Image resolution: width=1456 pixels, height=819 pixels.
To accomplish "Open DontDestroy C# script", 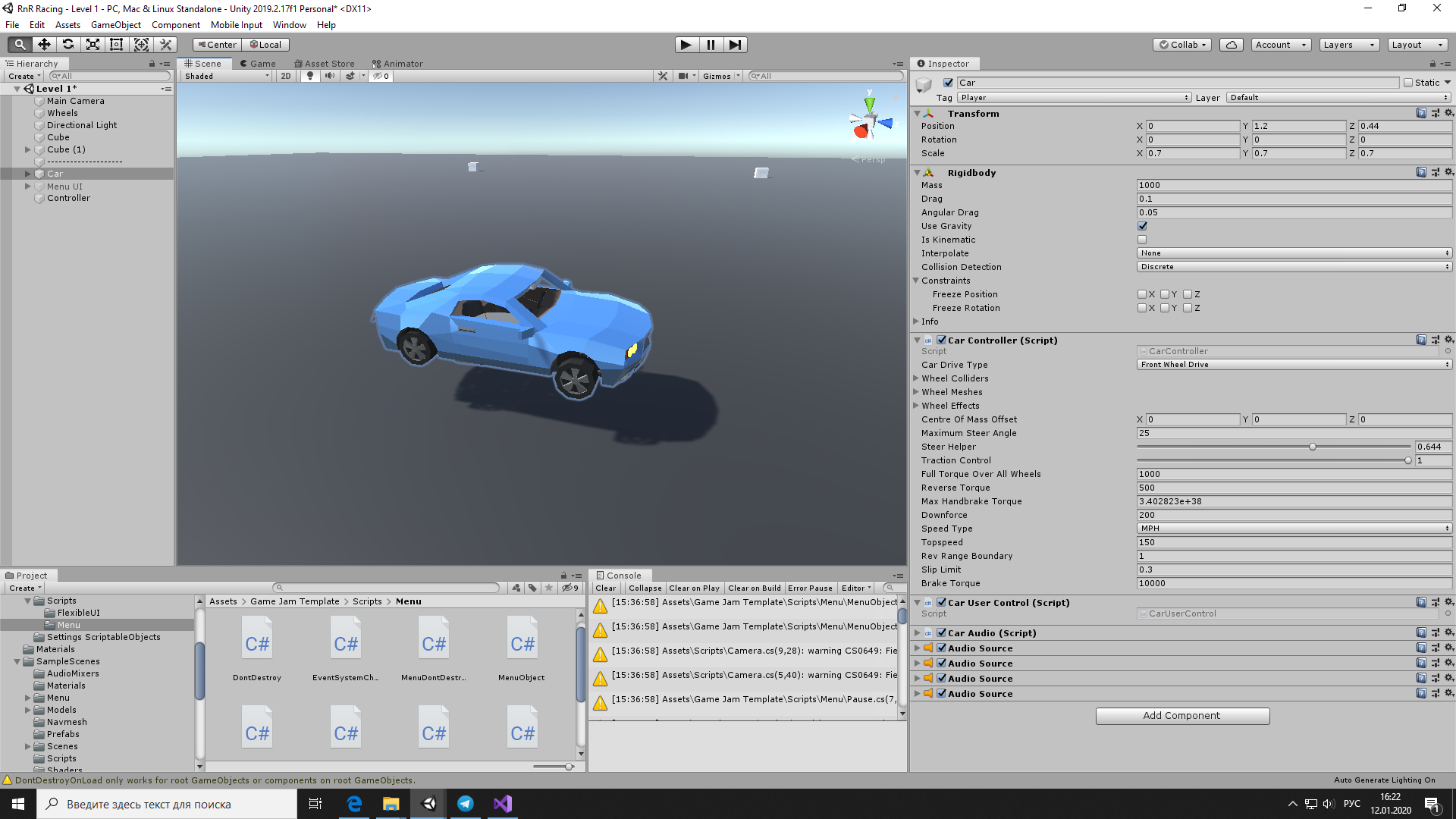I will pos(257,648).
